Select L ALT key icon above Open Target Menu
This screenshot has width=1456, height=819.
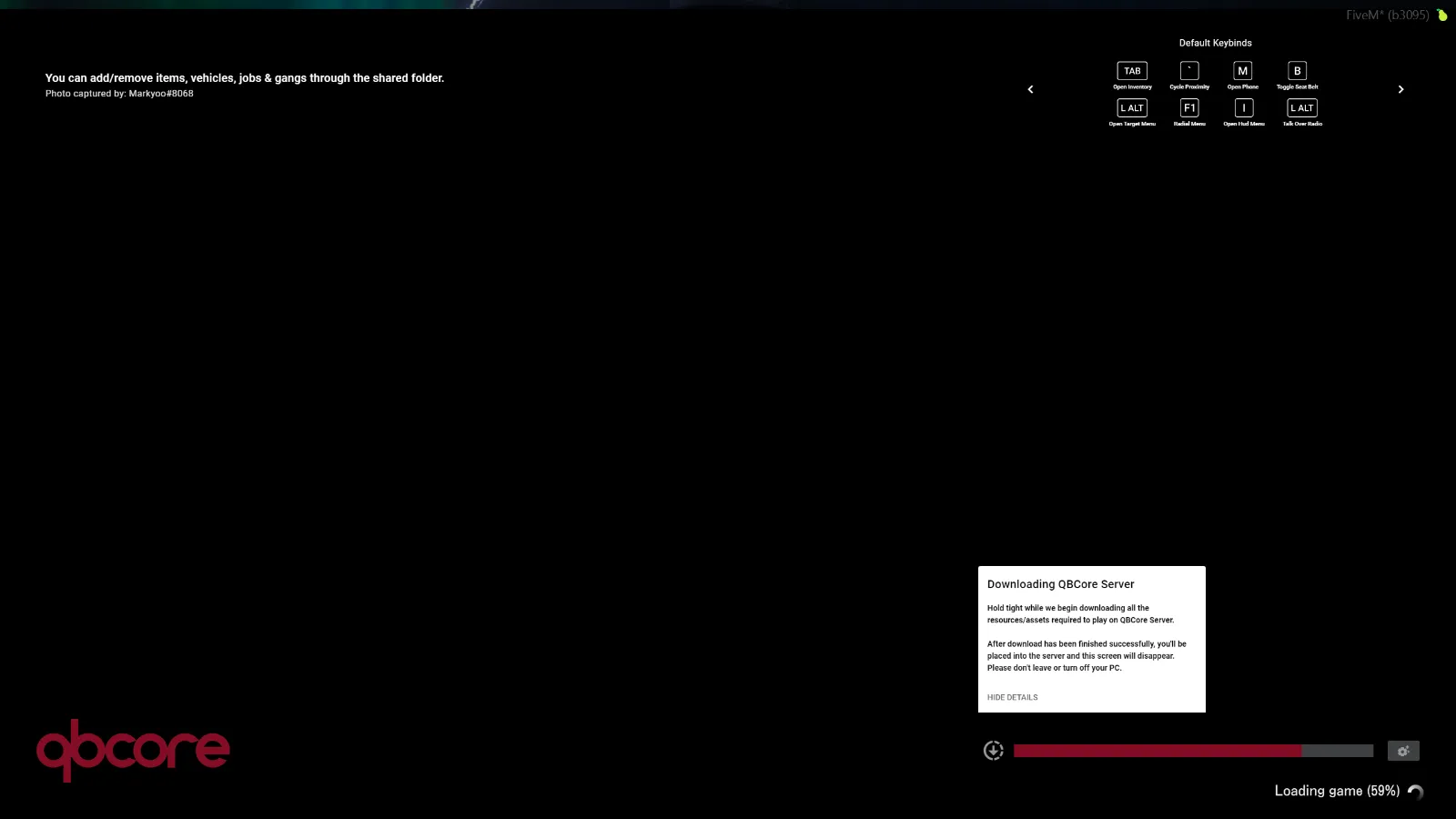click(x=1132, y=108)
